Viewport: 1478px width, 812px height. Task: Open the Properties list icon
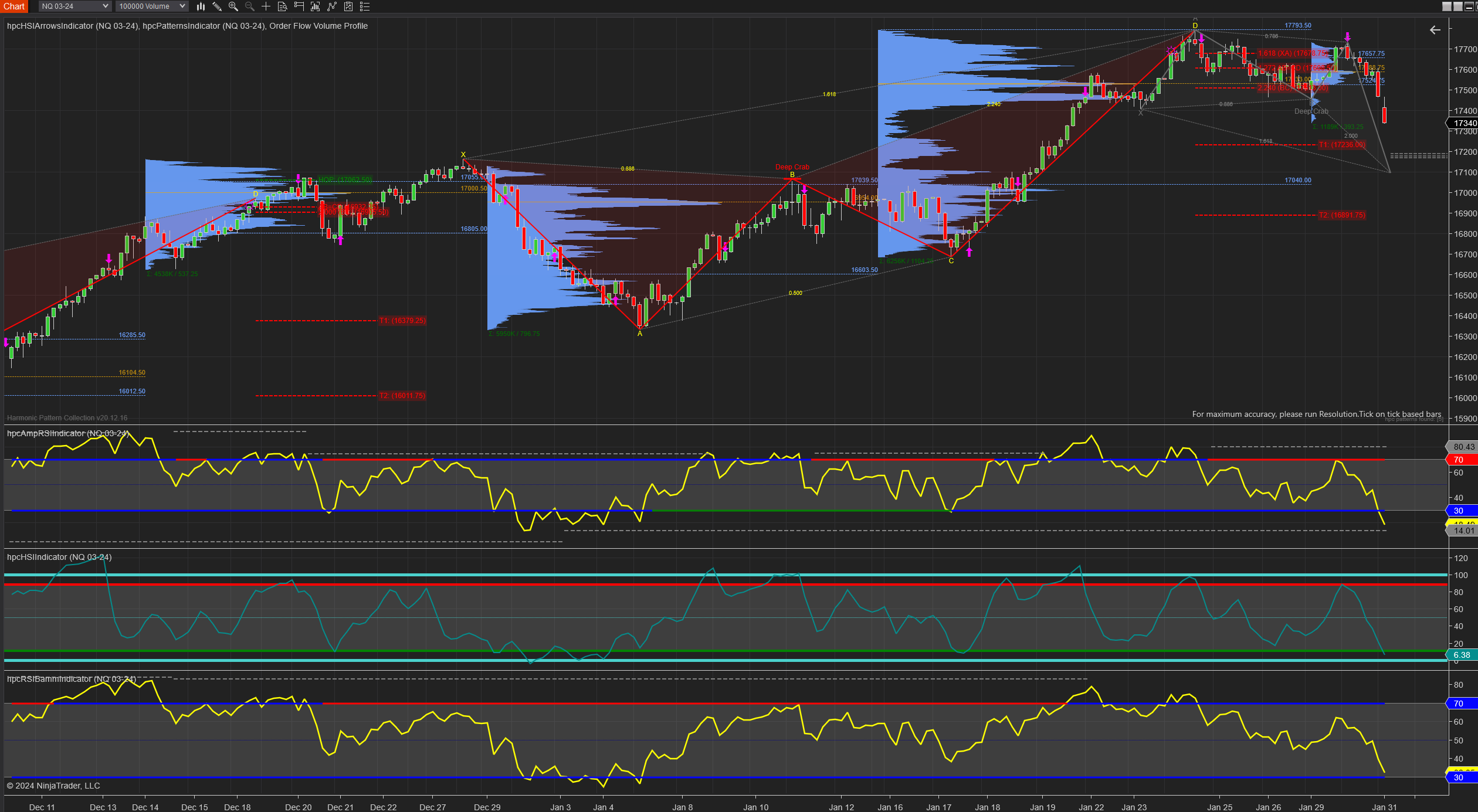[x=364, y=6]
